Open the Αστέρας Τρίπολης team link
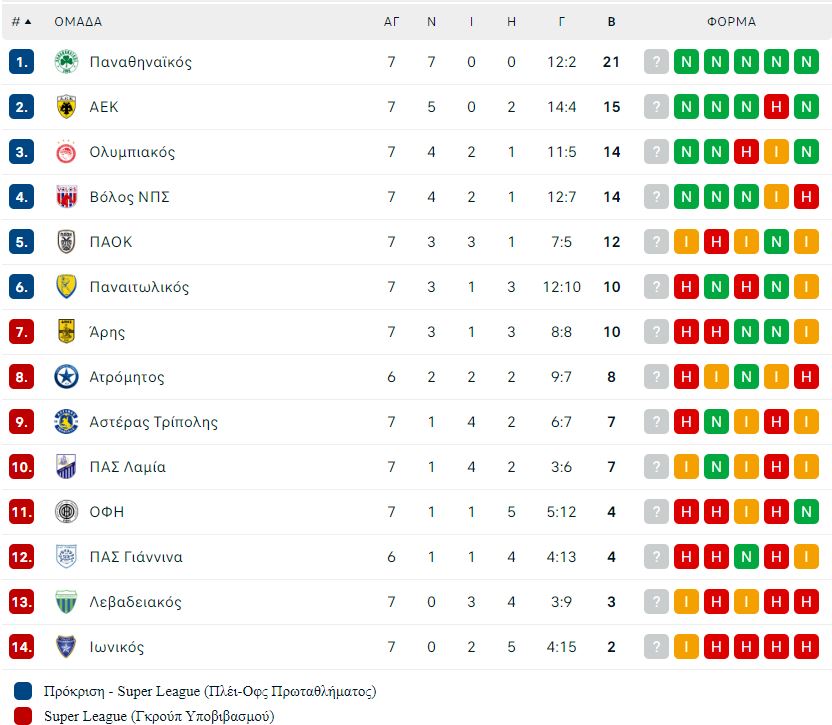Viewport: 832px width, 725px height. coord(153,422)
